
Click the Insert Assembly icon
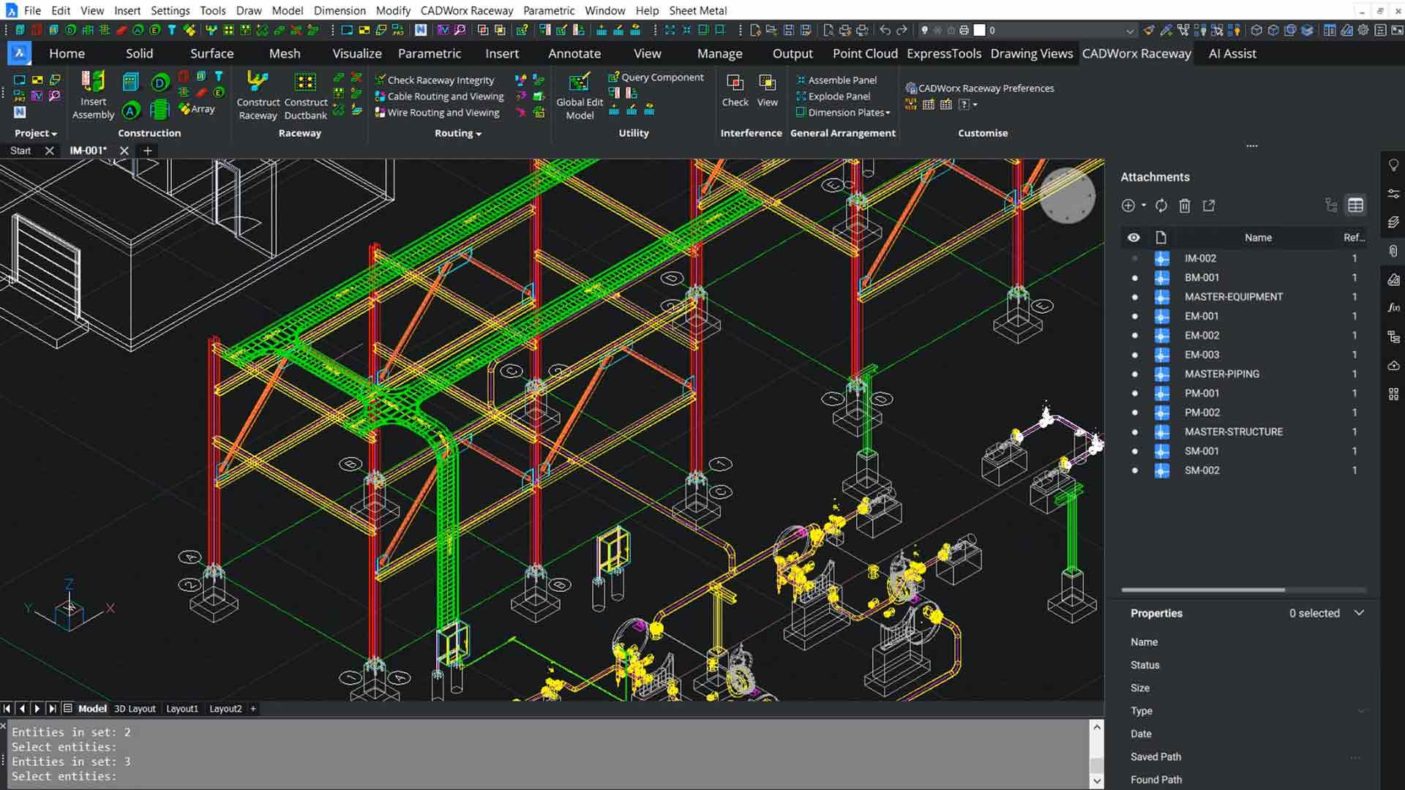coord(93,84)
